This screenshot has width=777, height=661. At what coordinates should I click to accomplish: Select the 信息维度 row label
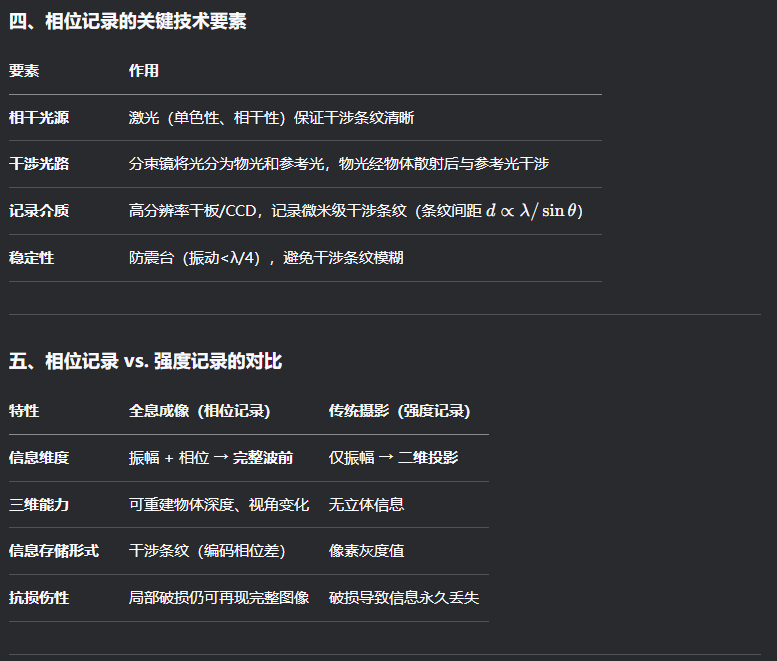[39, 458]
